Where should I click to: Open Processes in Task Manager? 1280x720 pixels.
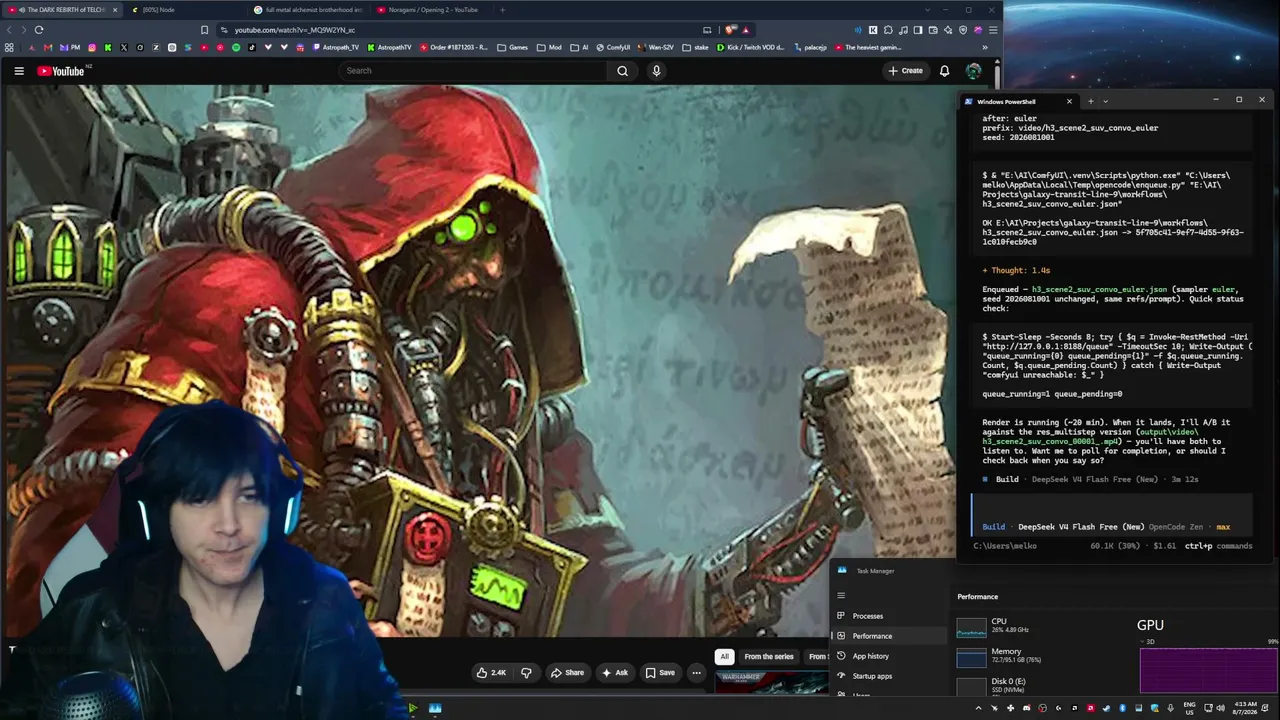[888, 616]
